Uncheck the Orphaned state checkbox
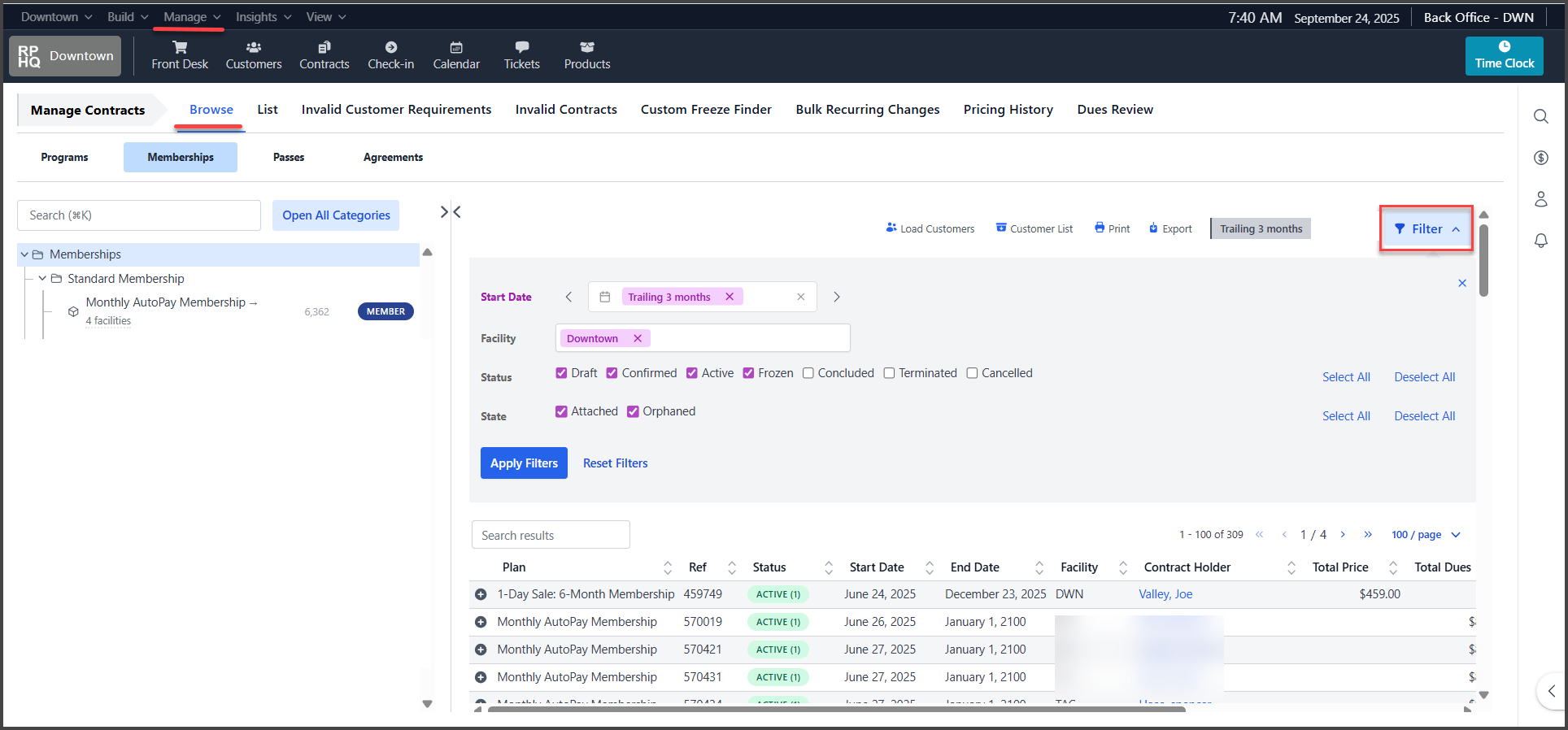The image size is (1568, 730). (633, 411)
